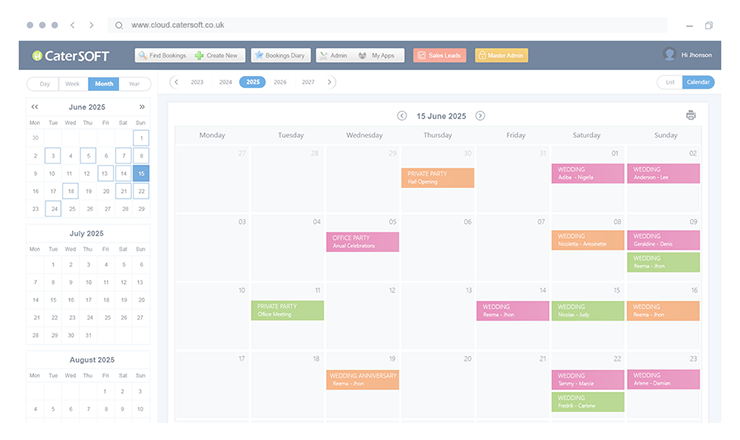Open the orange Private Party Hall Opening event
The width and height of the screenshot is (740, 440).
click(x=437, y=177)
